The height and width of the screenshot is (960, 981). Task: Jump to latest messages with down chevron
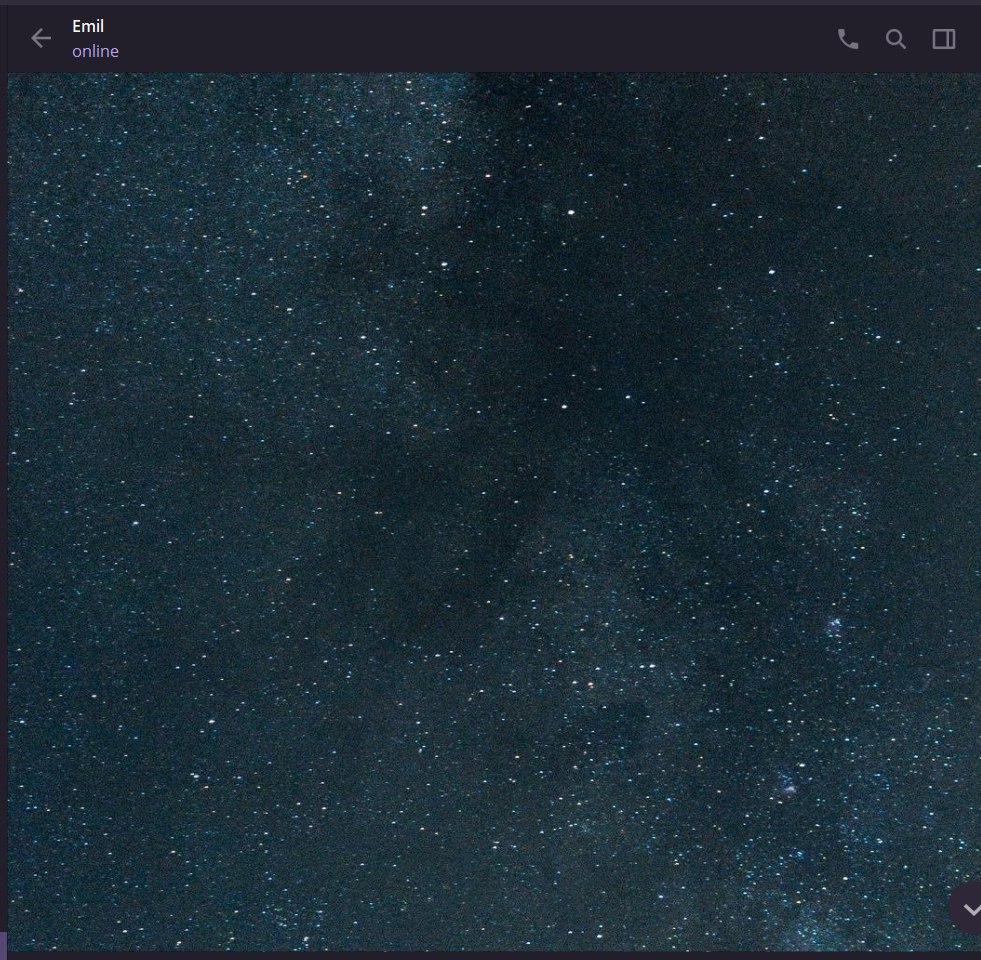[x=968, y=908]
